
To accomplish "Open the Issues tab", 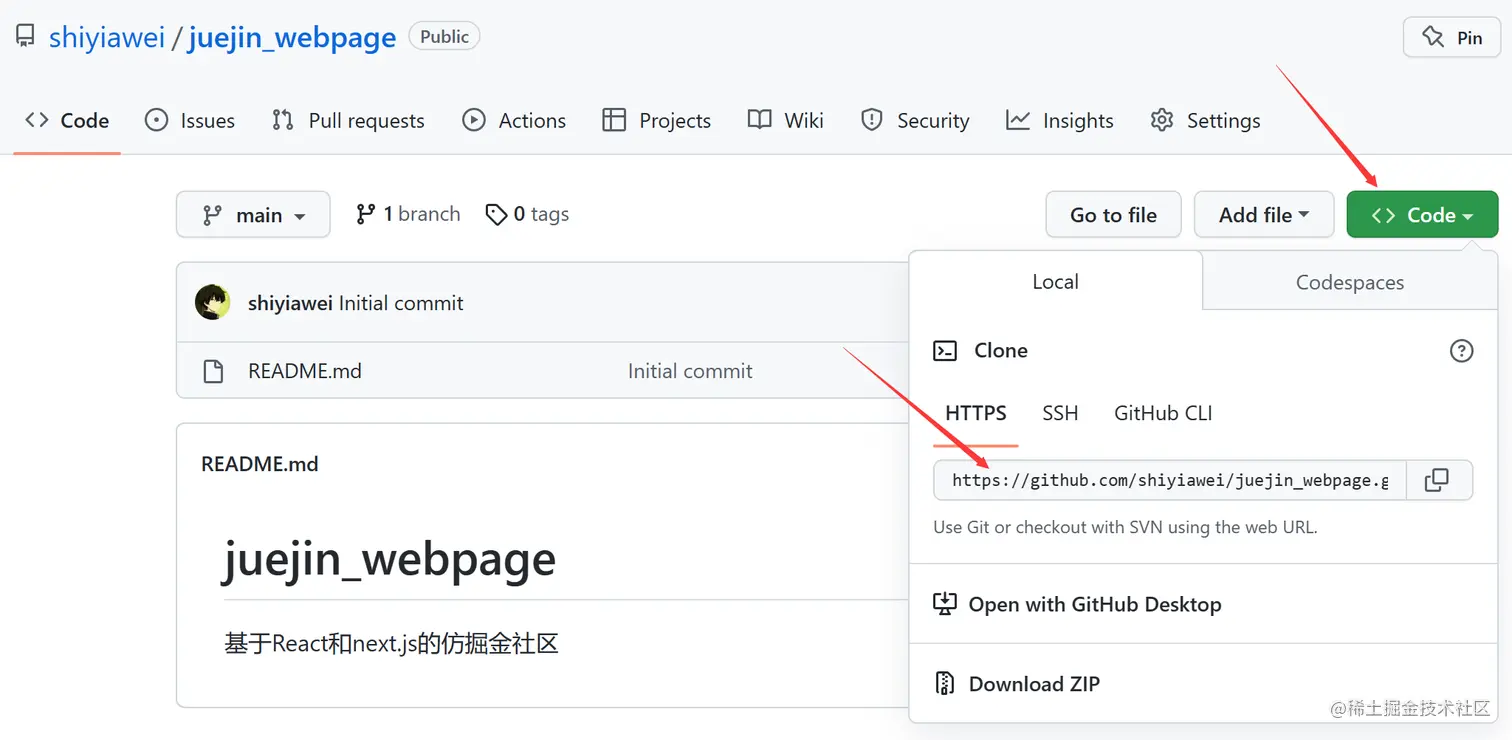I will 190,121.
